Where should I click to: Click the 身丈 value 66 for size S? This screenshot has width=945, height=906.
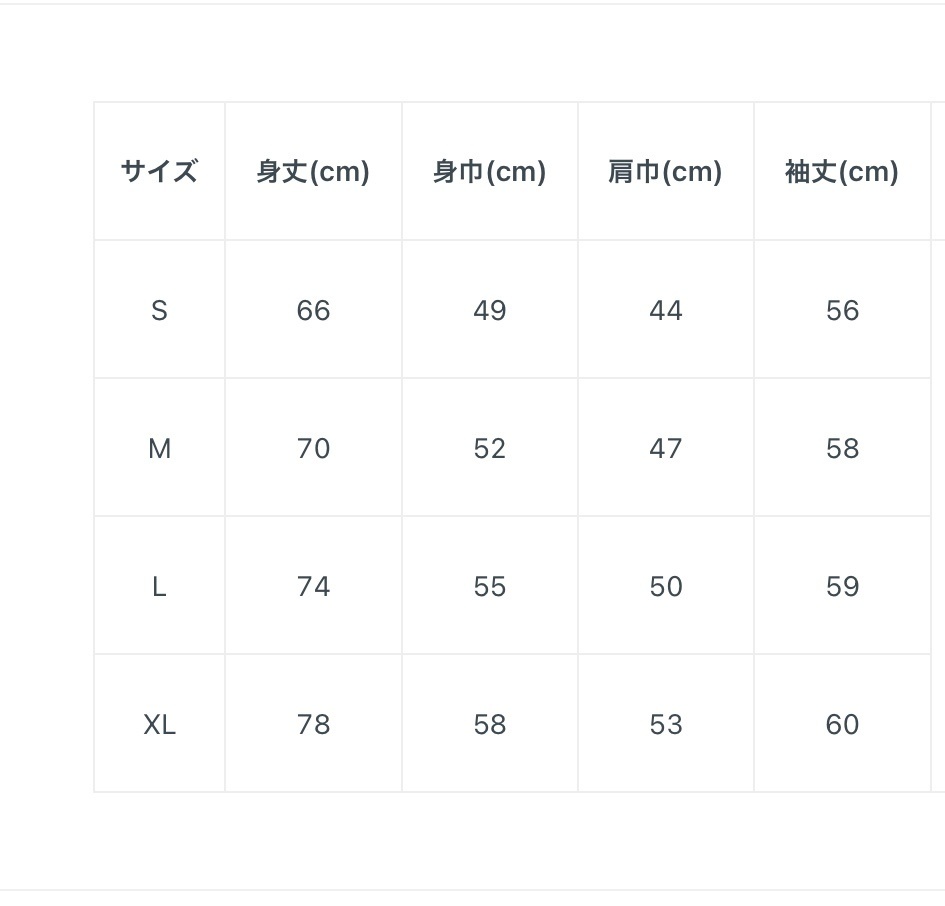(313, 310)
